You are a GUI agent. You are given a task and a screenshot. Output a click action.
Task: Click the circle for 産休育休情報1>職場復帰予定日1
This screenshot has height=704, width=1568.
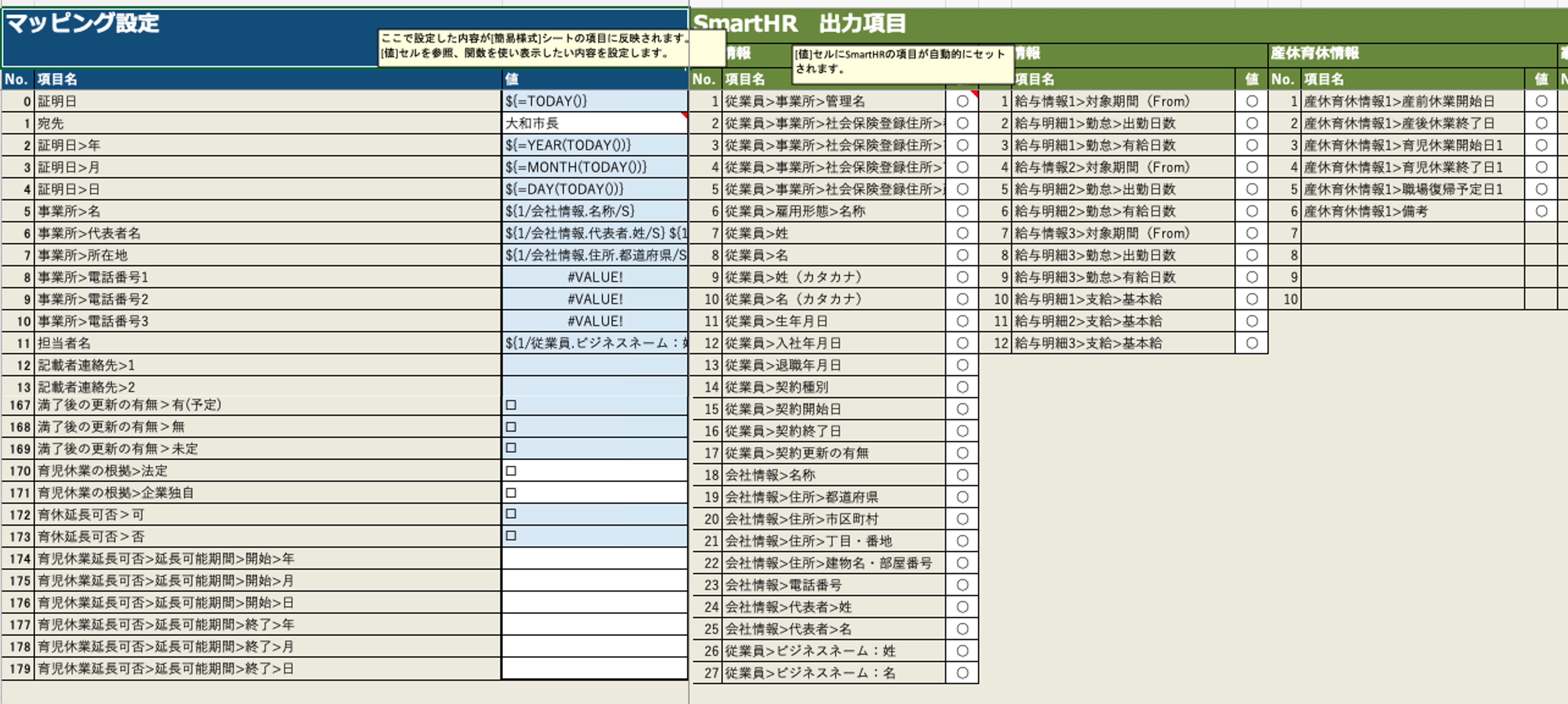click(1541, 189)
